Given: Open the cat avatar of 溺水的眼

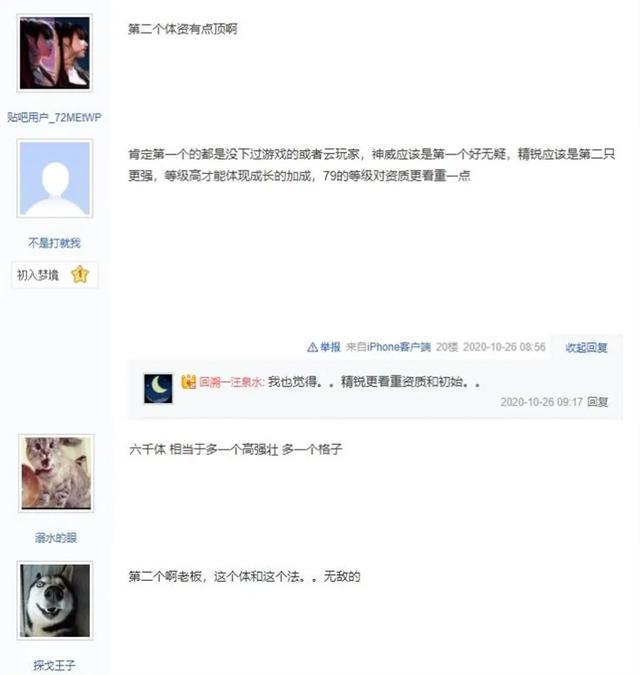Looking at the screenshot, I should [56, 473].
